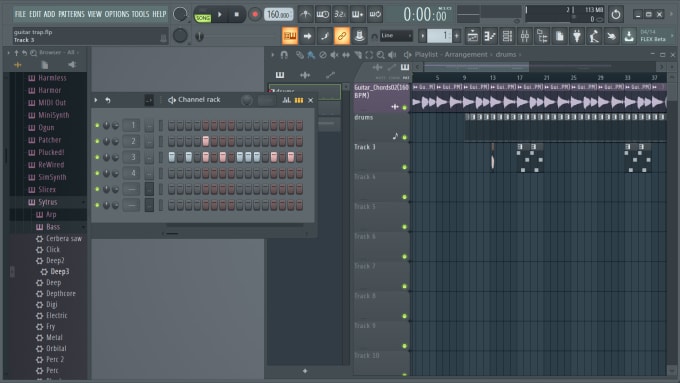Open the mixer icon in toolbar
Screen dimensions: 680x383
coord(525,36)
